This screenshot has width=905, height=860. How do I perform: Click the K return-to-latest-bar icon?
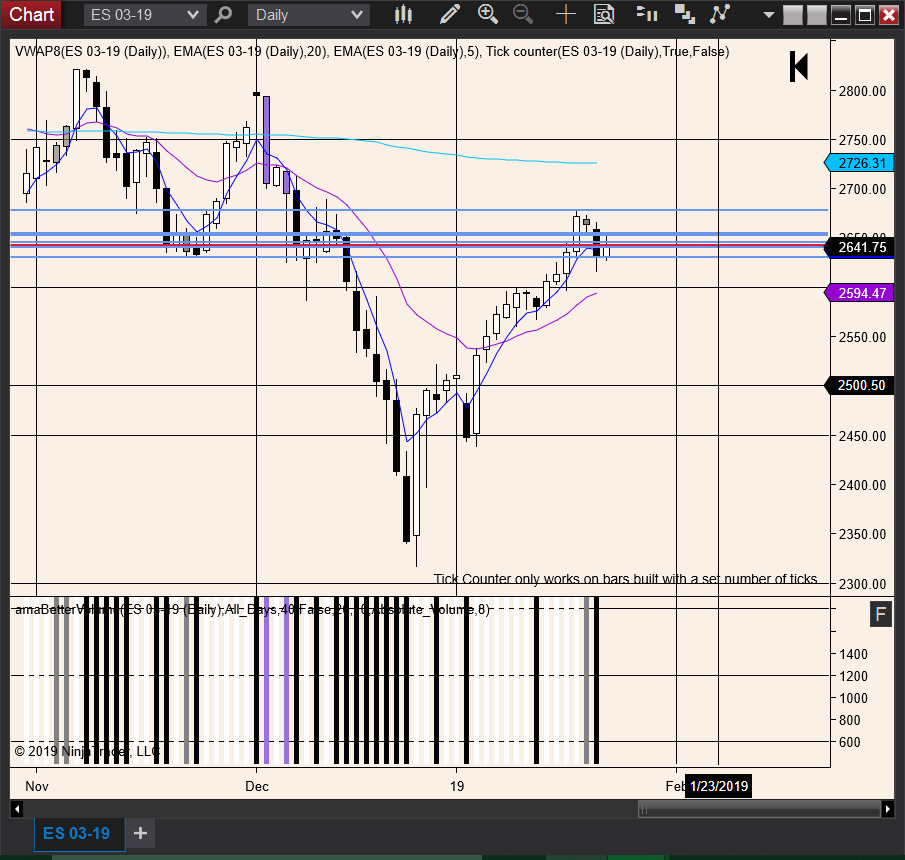[x=799, y=66]
